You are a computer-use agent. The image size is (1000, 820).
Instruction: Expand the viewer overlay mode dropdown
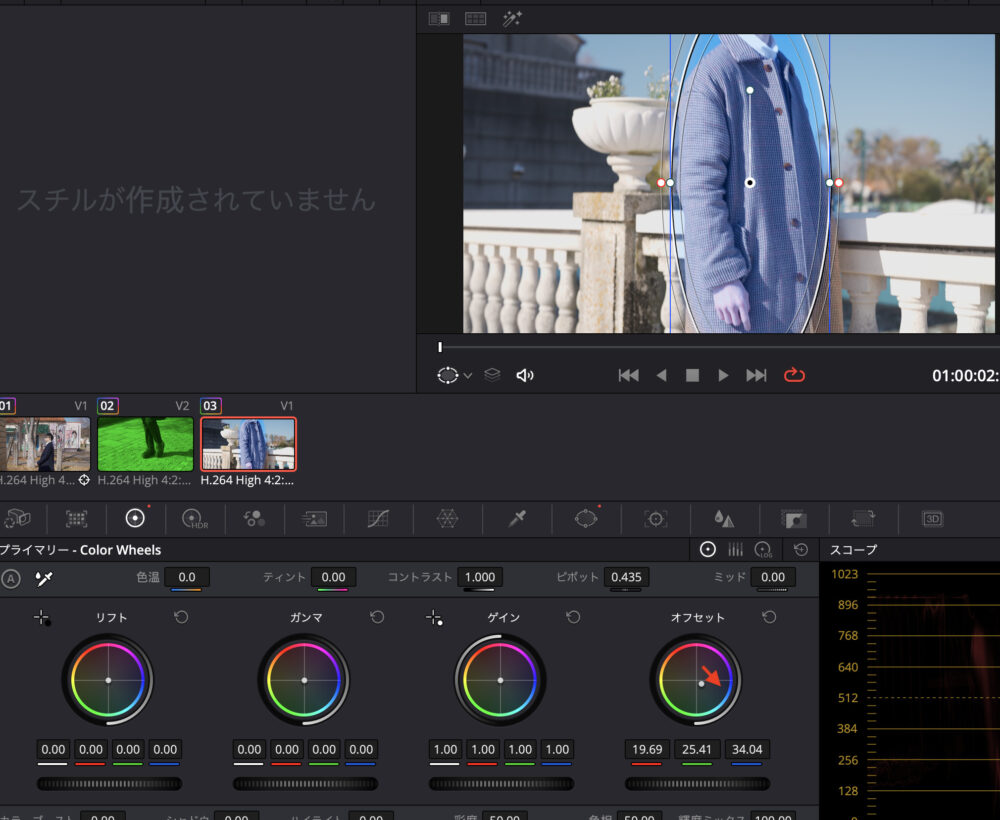tap(467, 376)
